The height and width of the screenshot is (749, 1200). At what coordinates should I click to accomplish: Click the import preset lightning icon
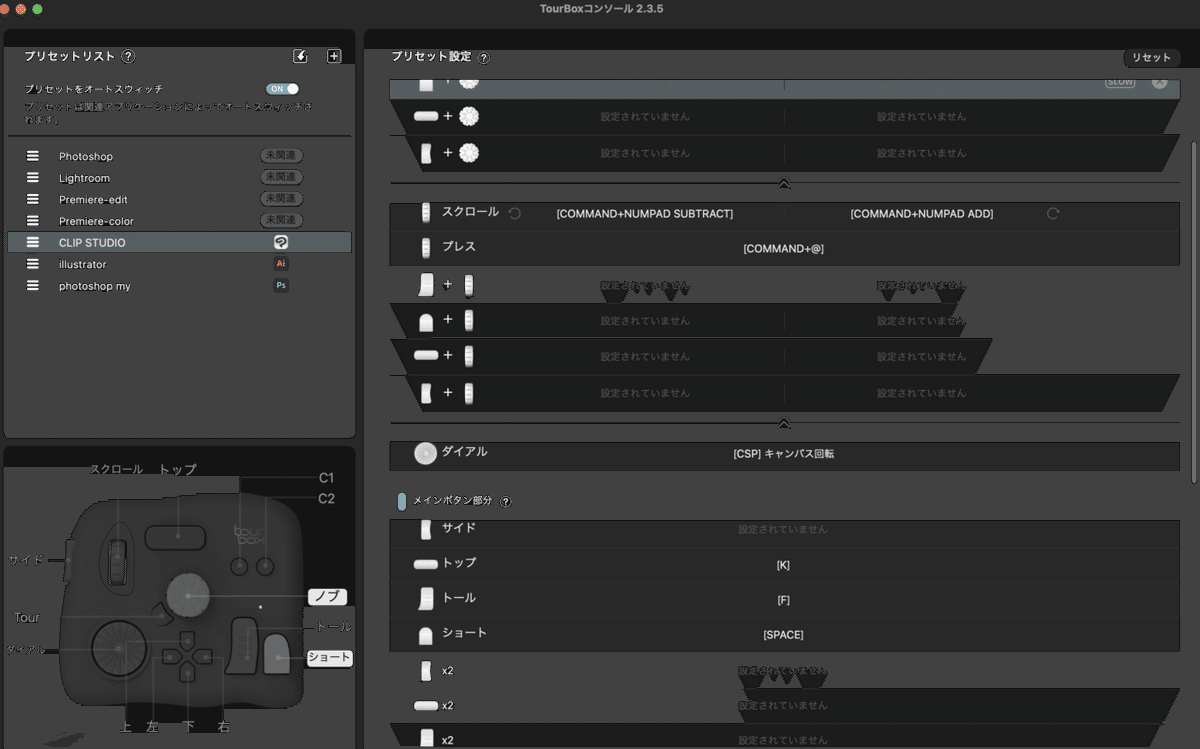[300, 56]
